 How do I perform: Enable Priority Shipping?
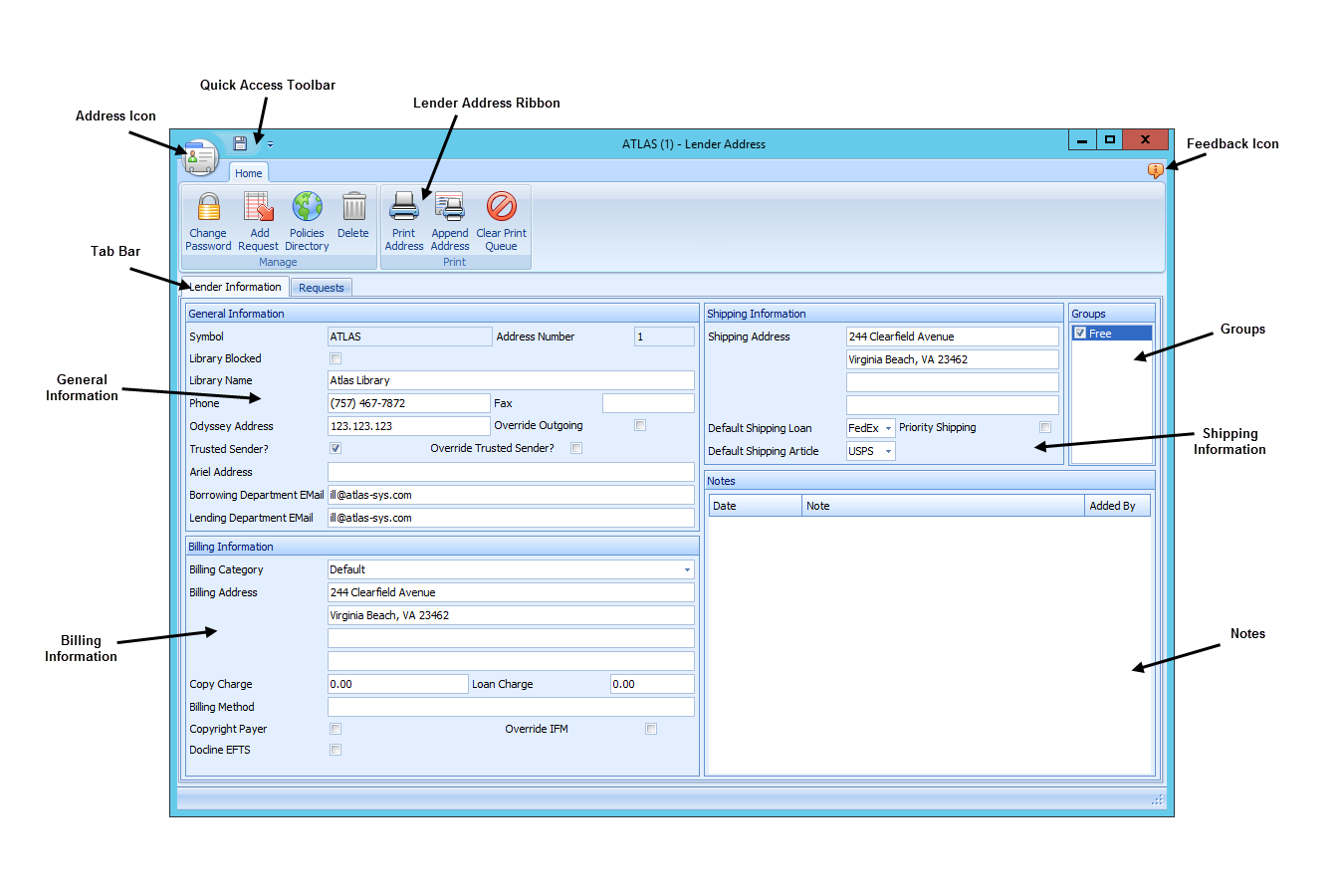coord(1044,426)
